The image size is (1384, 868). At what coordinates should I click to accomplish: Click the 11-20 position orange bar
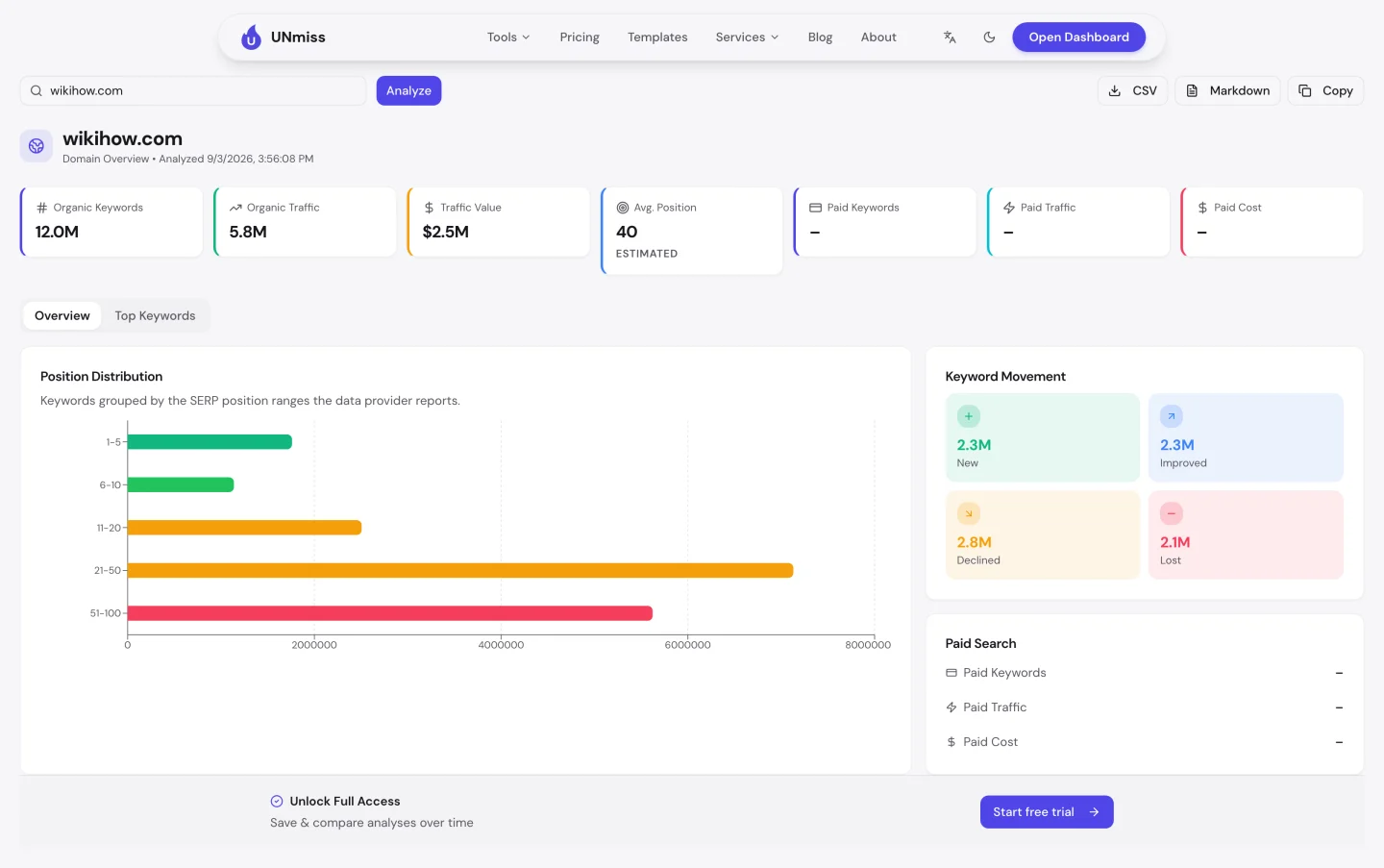click(x=244, y=528)
